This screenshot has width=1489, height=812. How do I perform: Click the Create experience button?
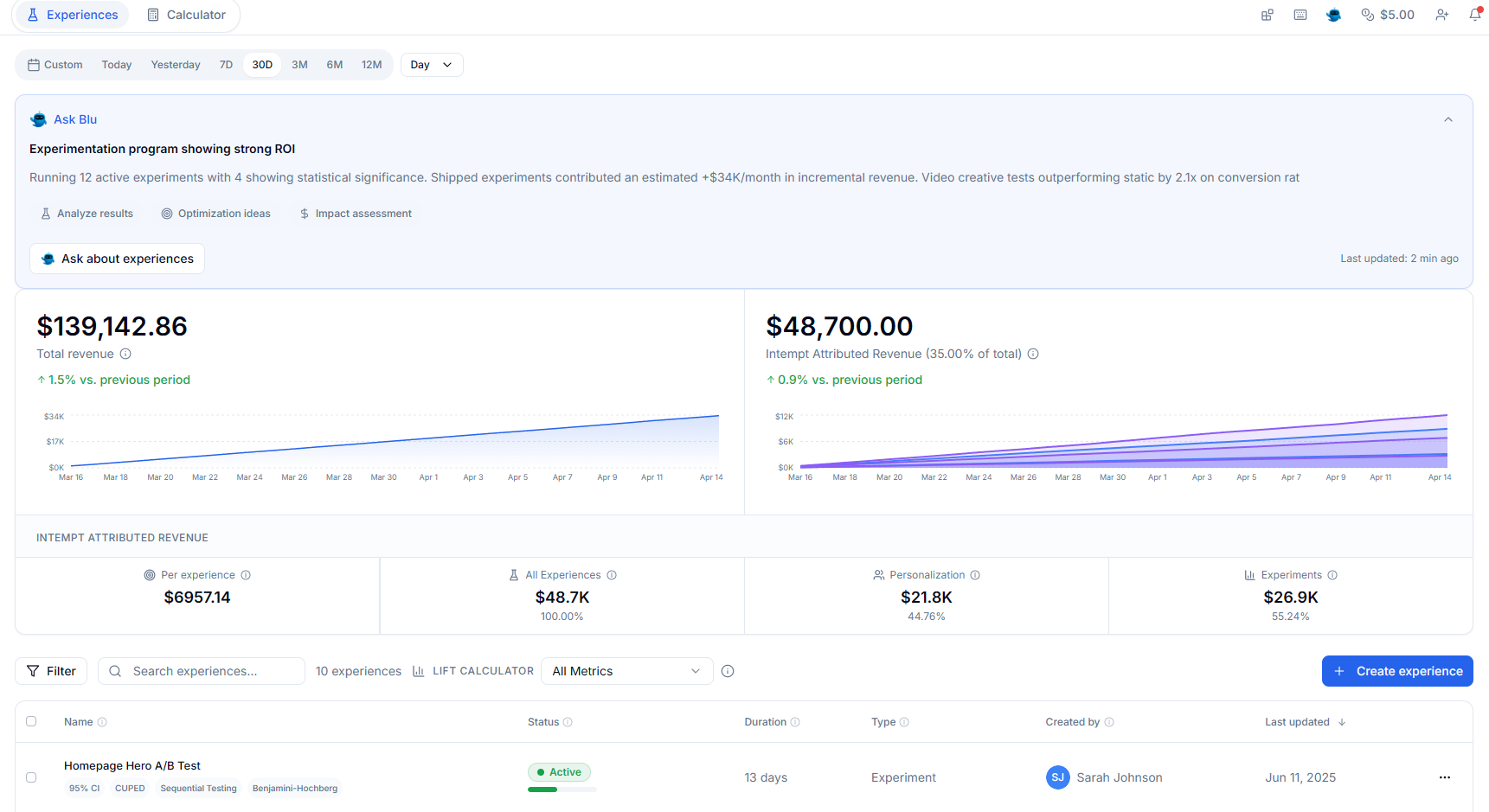pyautogui.click(x=1396, y=670)
